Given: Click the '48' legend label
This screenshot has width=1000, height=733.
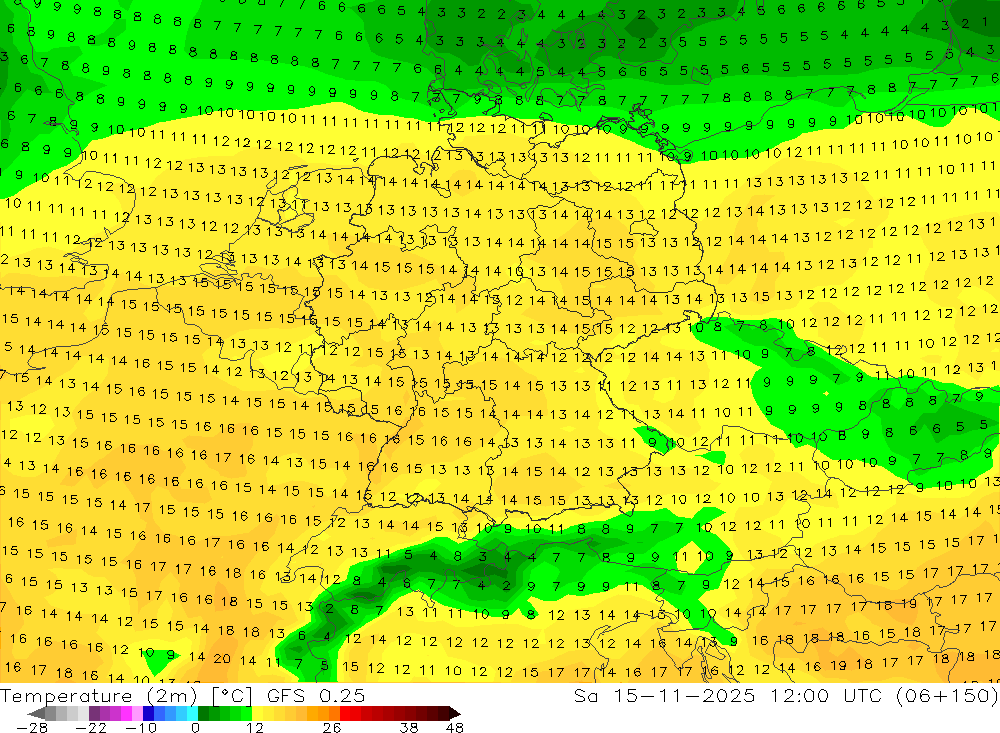Looking at the screenshot, I should (x=455, y=727).
